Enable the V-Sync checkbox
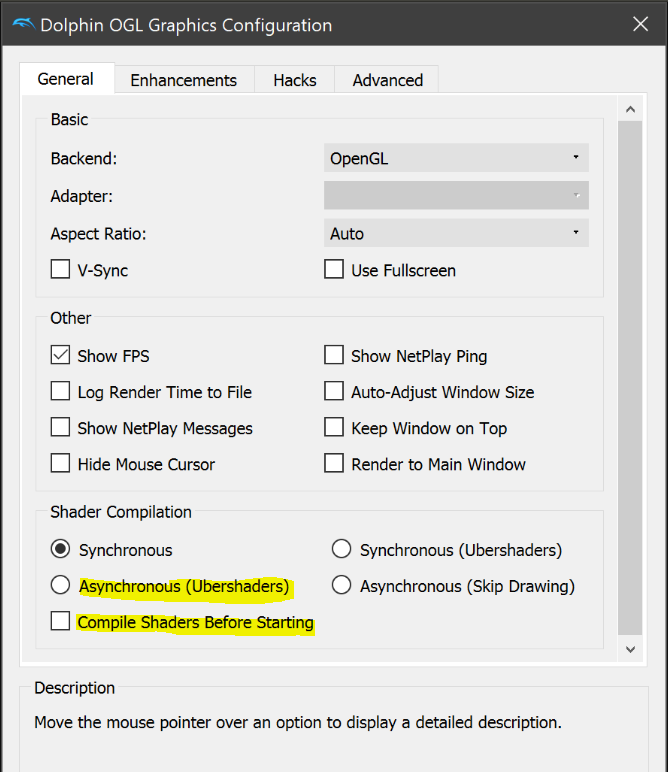Viewport: 668px width, 772px height. click(x=61, y=270)
